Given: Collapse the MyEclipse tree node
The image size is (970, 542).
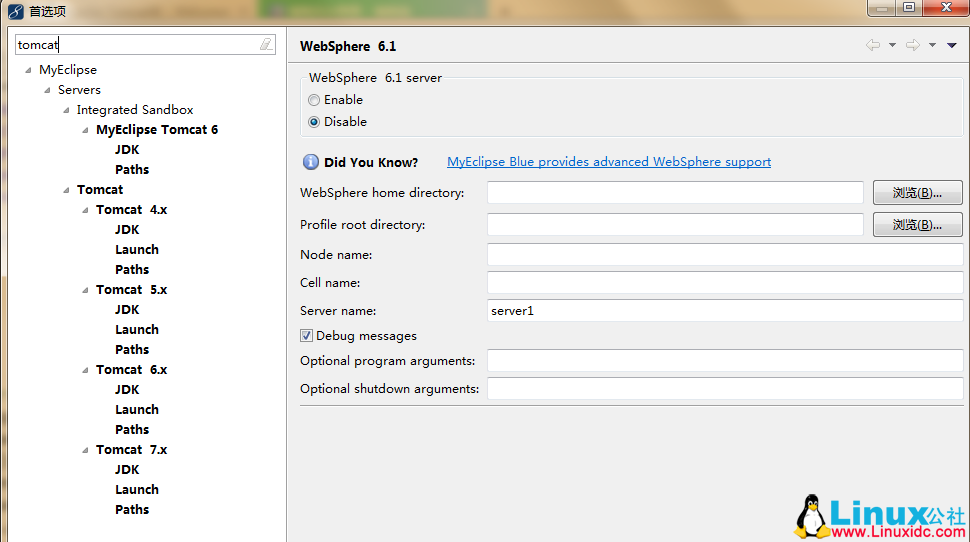Looking at the screenshot, I should [28, 70].
